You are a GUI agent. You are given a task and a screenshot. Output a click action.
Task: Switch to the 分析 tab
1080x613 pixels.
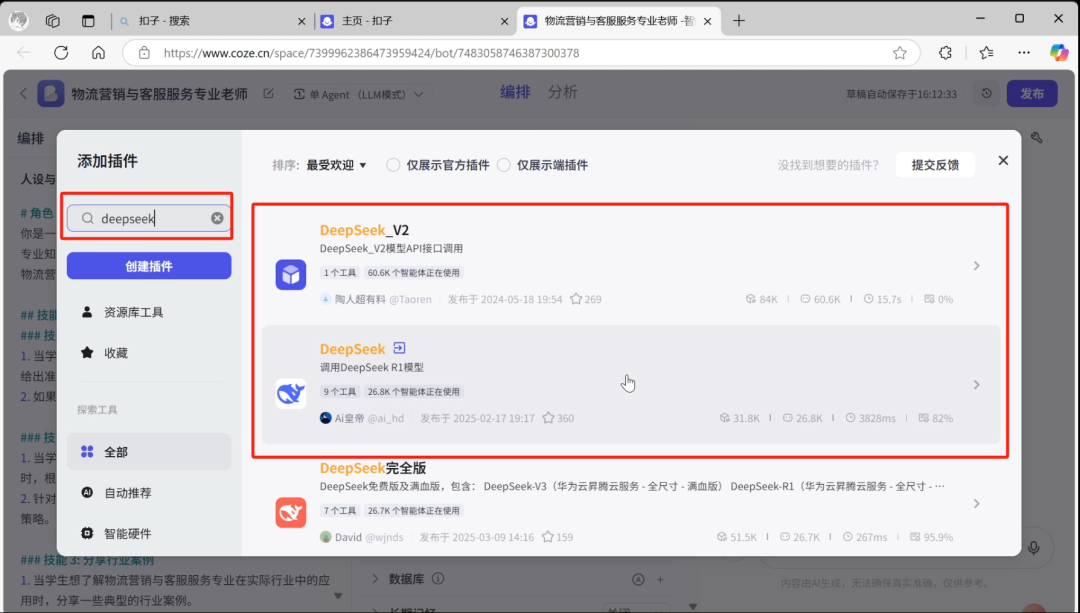(x=560, y=91)
